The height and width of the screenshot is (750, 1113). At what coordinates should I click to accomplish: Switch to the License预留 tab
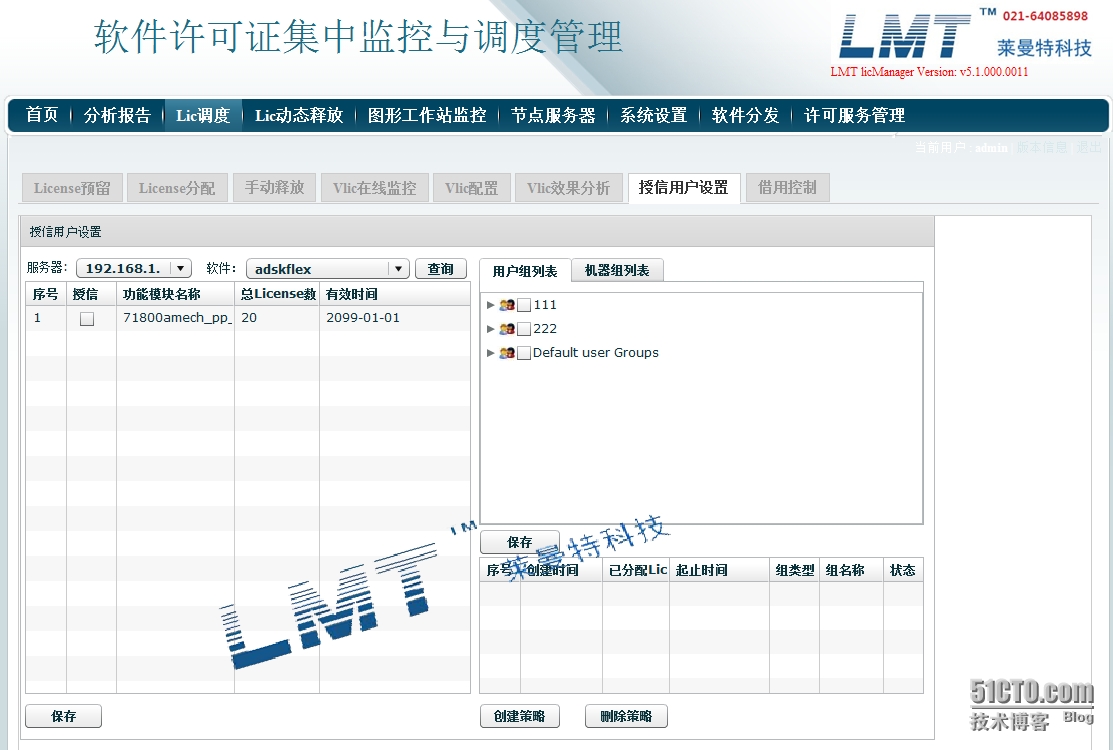click(x=72, y=188)
